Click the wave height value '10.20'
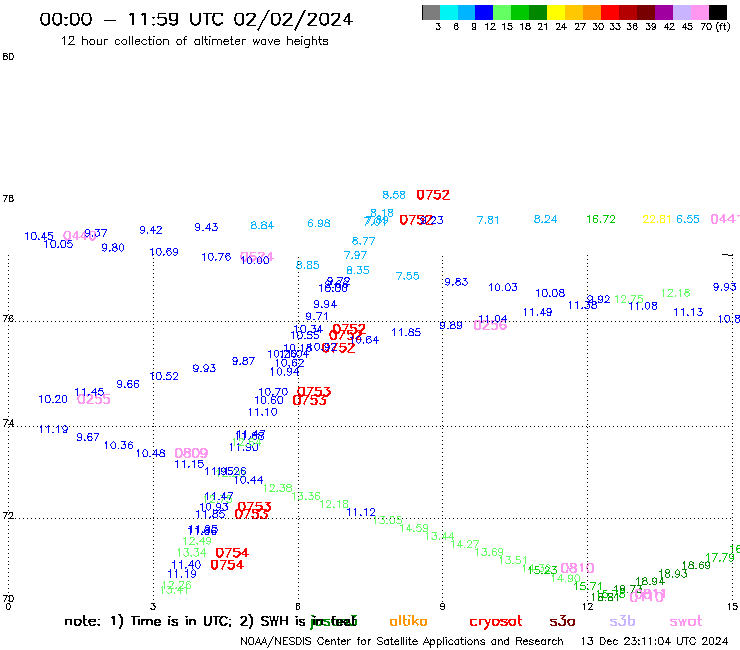This screenshot has height=650, width=740. tap(53, 400)
